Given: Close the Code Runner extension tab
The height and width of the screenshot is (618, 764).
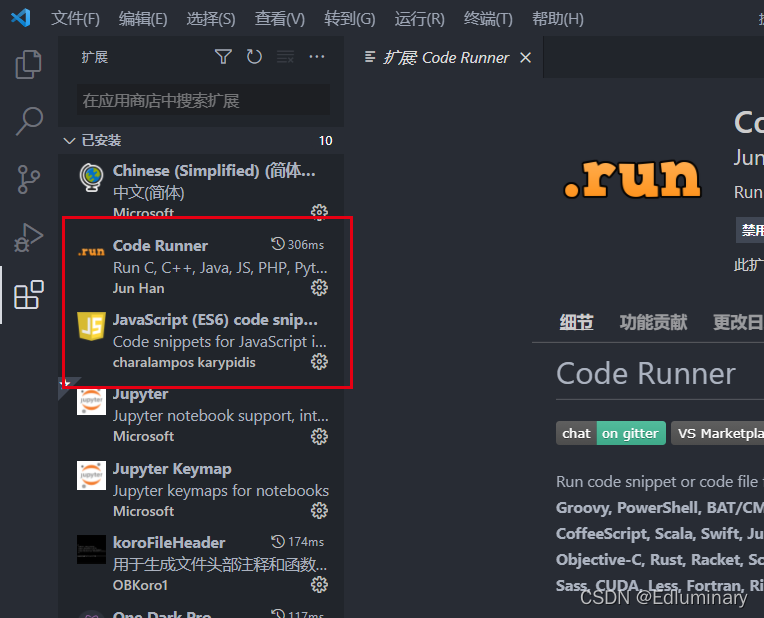Looking at the screenshot, I should (x=525, y=58).
